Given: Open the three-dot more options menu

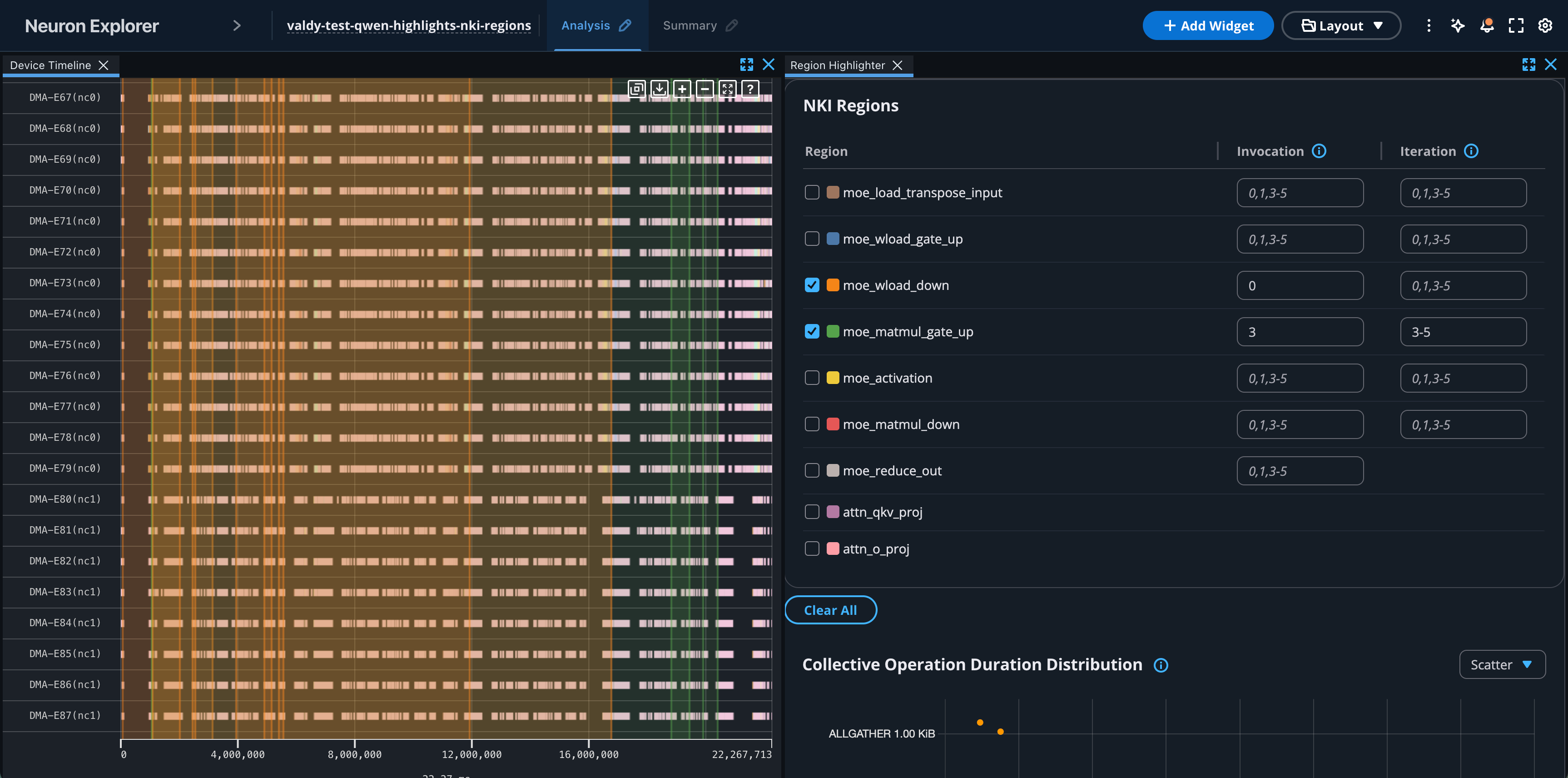Looking at the screenshot, I should (x=1429, y=25).
